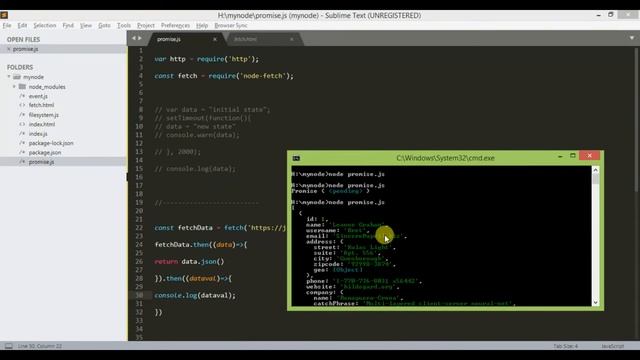Open the Goto menu

(x=104, y=25)
